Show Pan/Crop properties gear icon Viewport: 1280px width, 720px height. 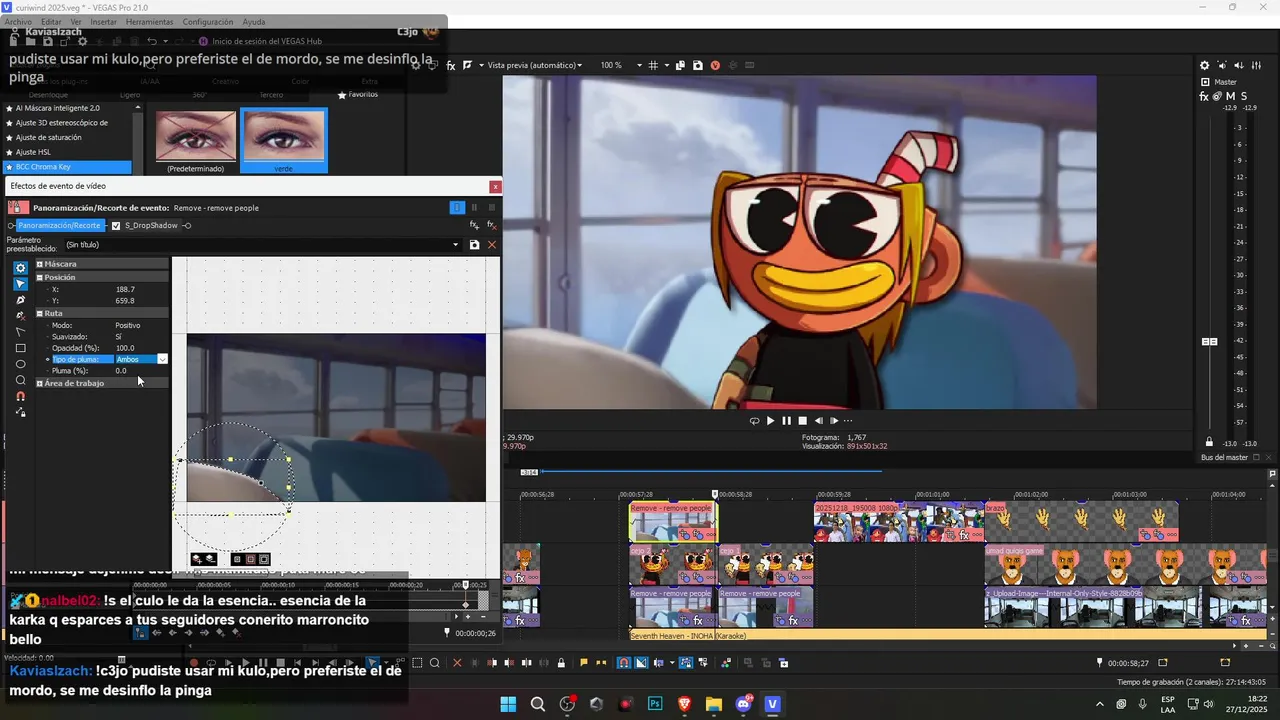coord(20,268)
